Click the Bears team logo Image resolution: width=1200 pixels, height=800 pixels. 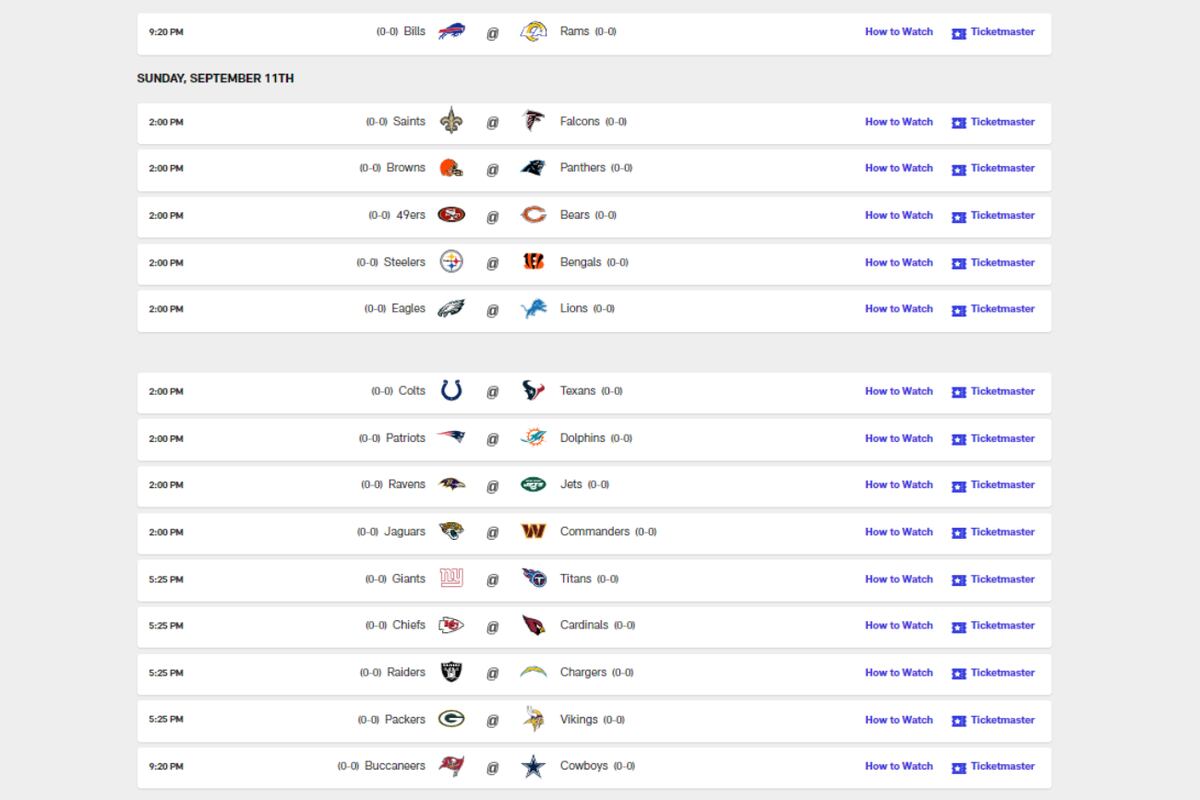point(534,215)
